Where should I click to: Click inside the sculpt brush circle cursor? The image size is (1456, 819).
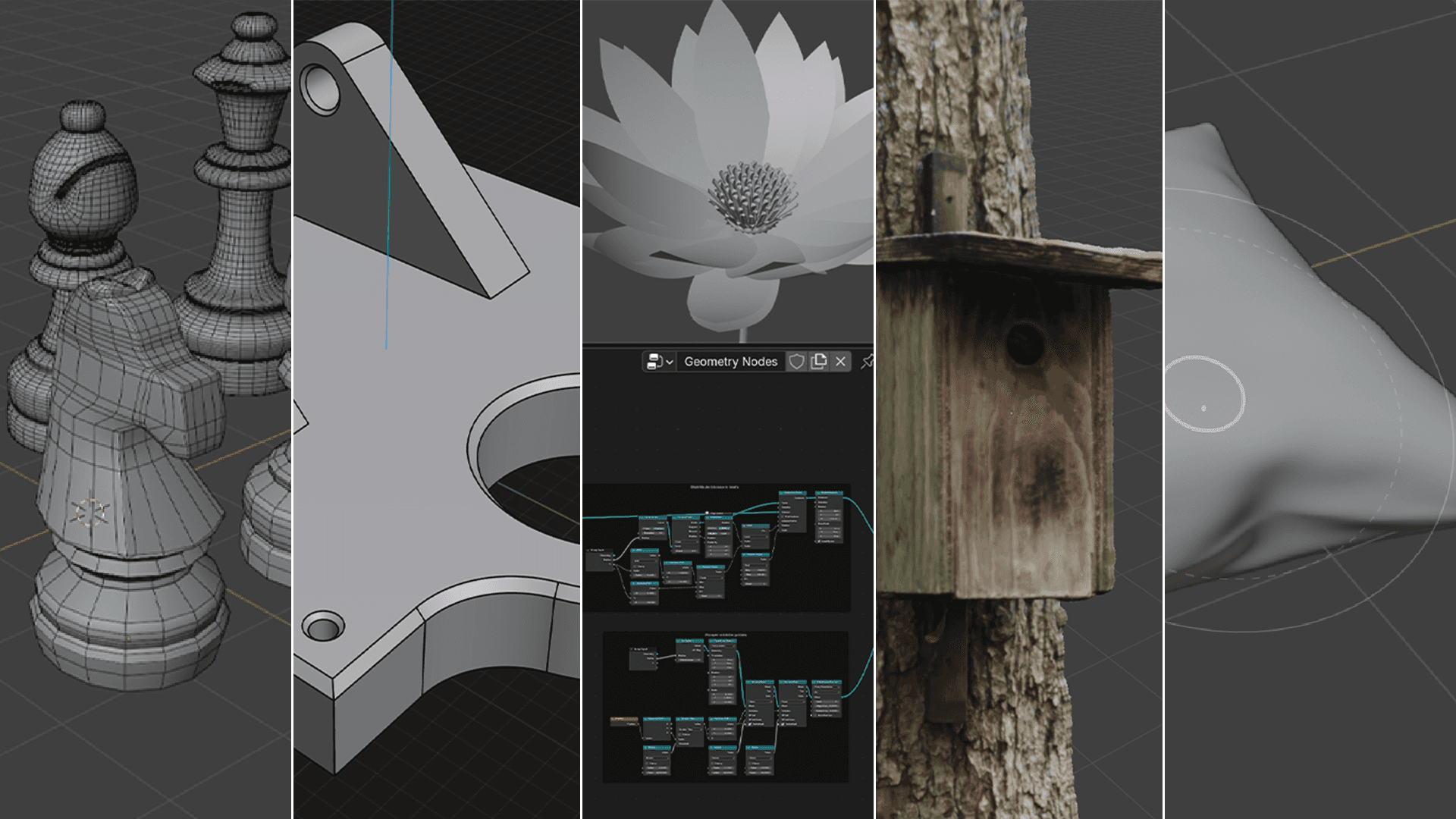point(1204,394)
